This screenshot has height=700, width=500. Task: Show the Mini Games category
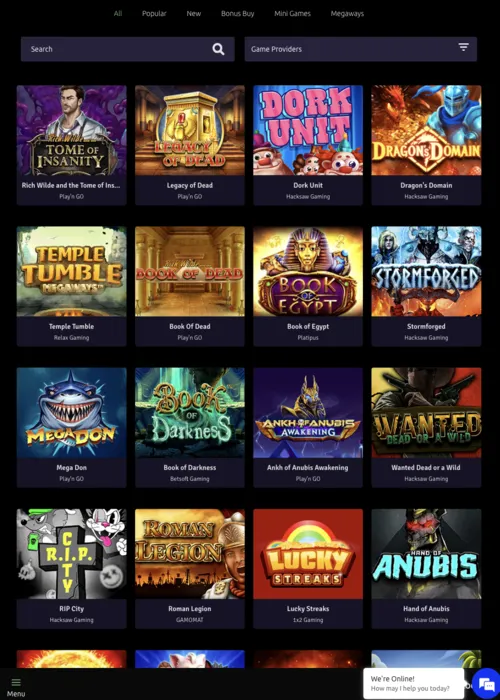292,13
